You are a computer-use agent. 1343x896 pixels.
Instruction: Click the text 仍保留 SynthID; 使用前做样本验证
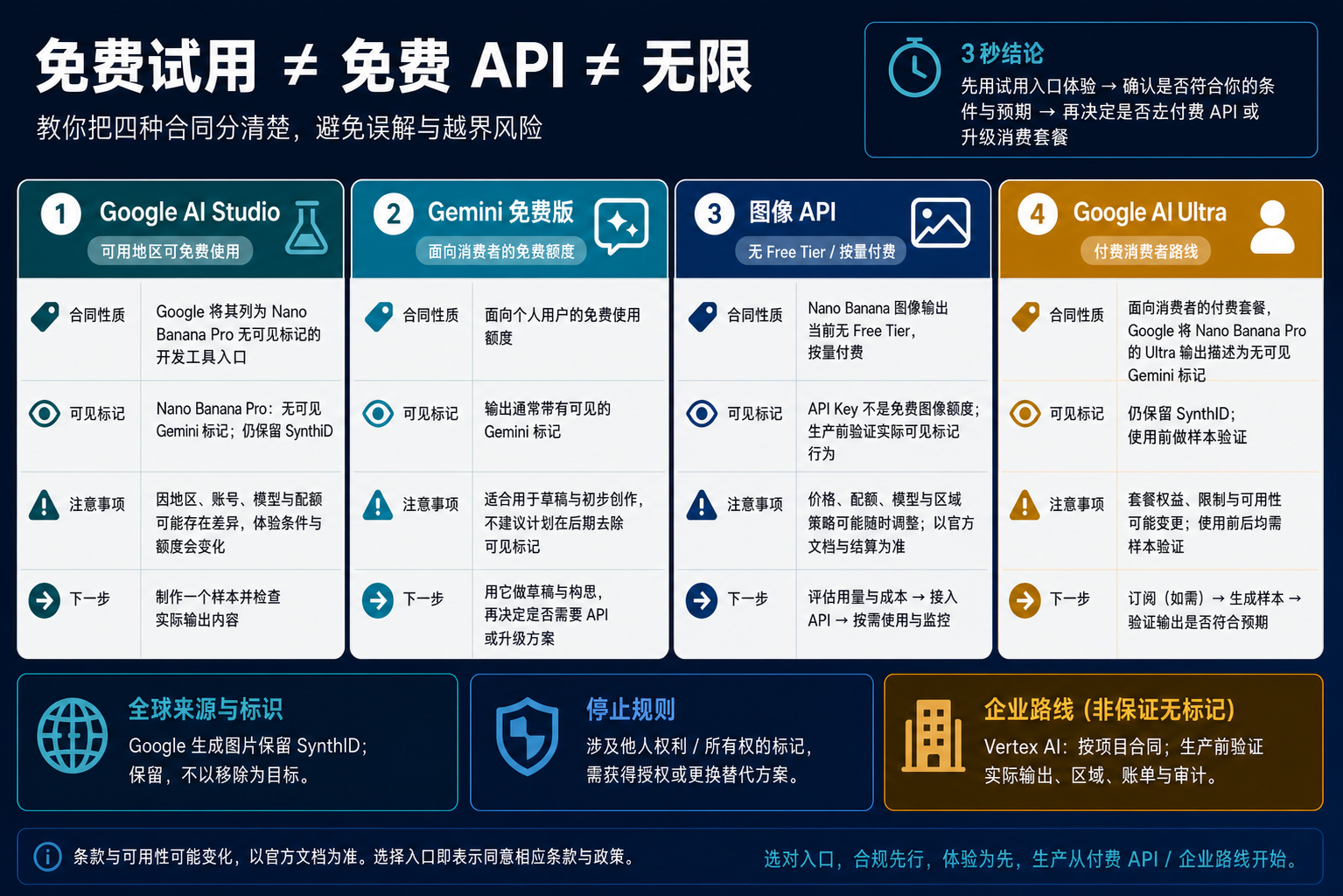pos(1187,425)
